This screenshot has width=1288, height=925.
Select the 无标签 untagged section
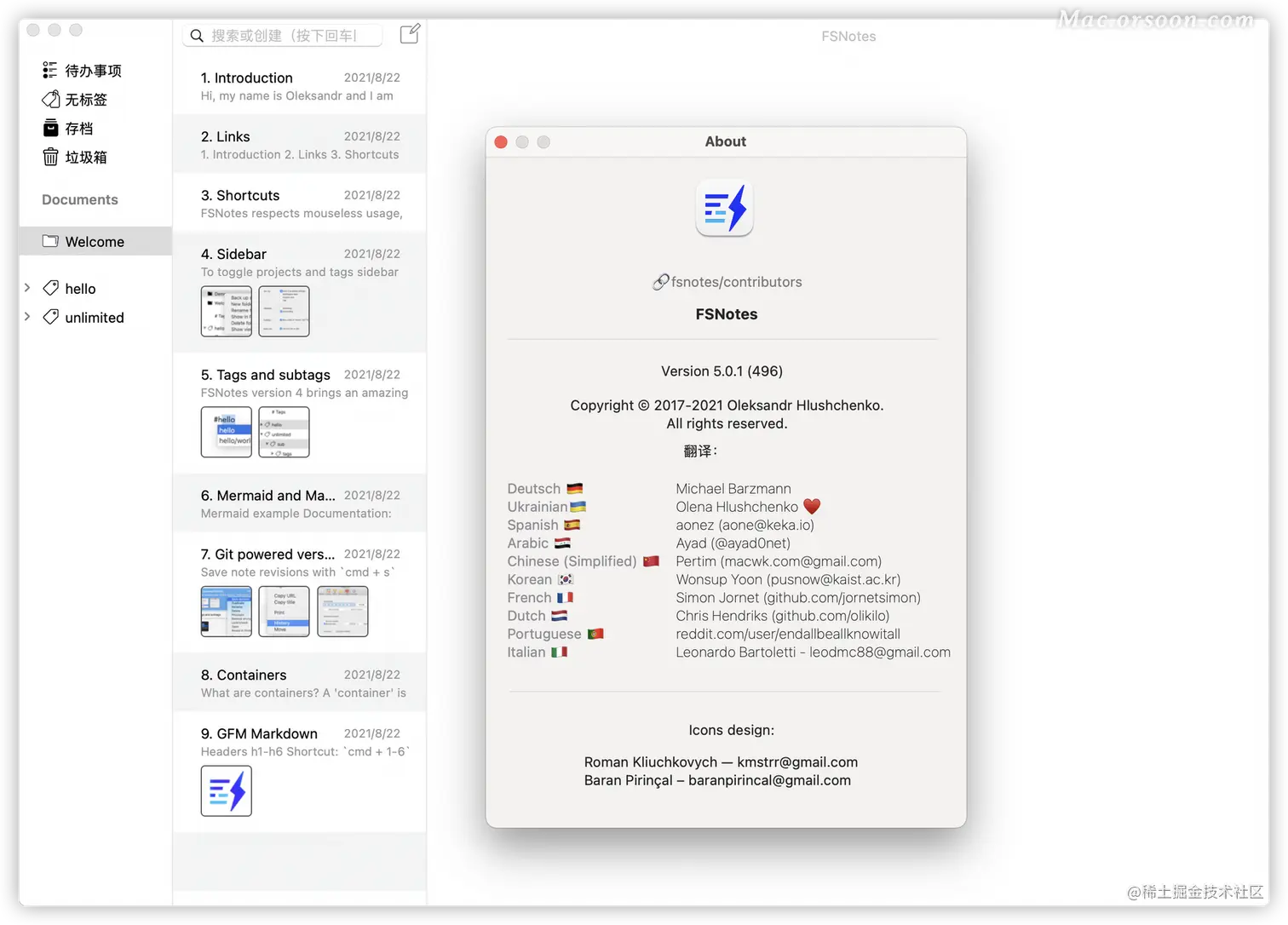[x=86, y=100]
